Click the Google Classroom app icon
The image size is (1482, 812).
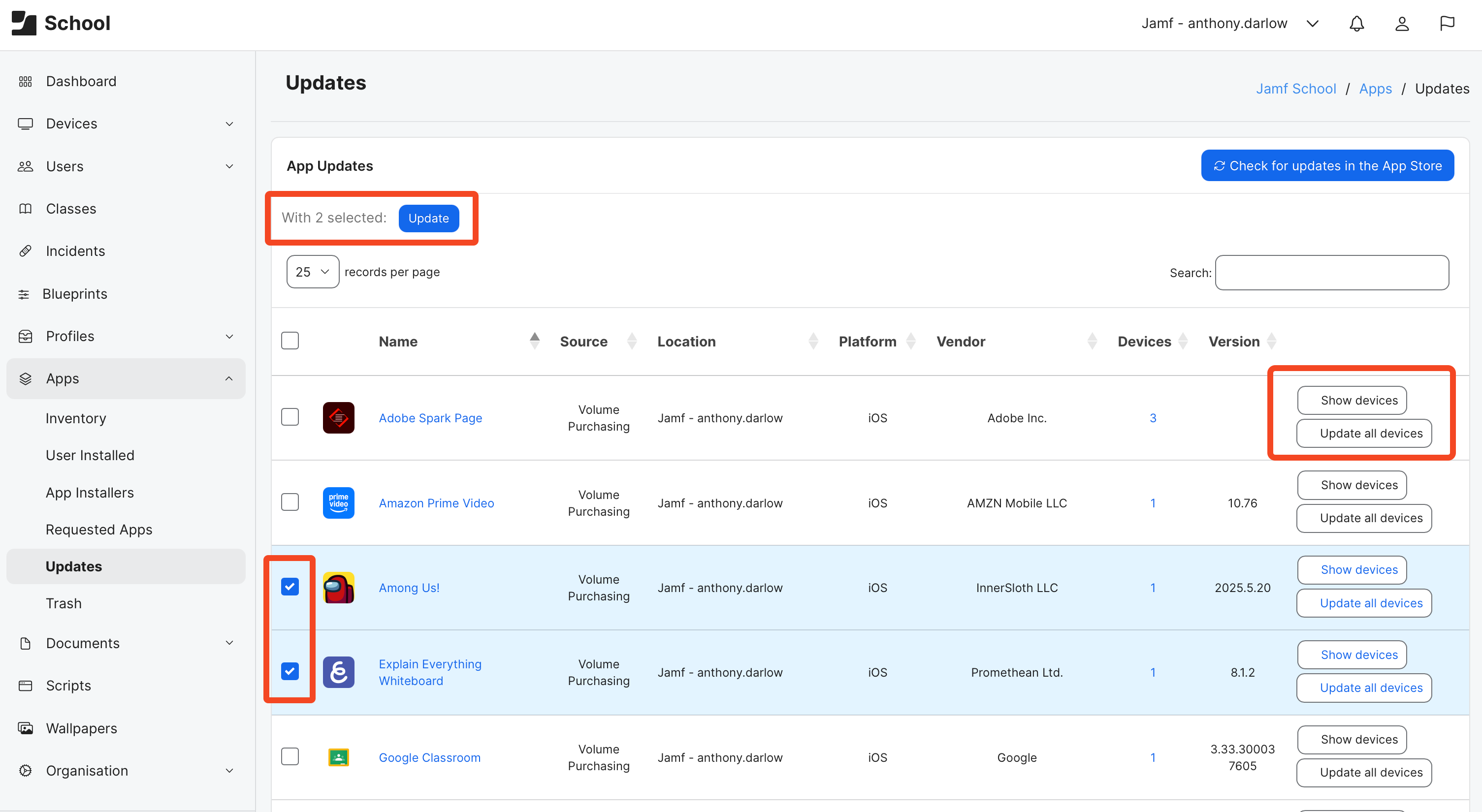click(338, 757)
